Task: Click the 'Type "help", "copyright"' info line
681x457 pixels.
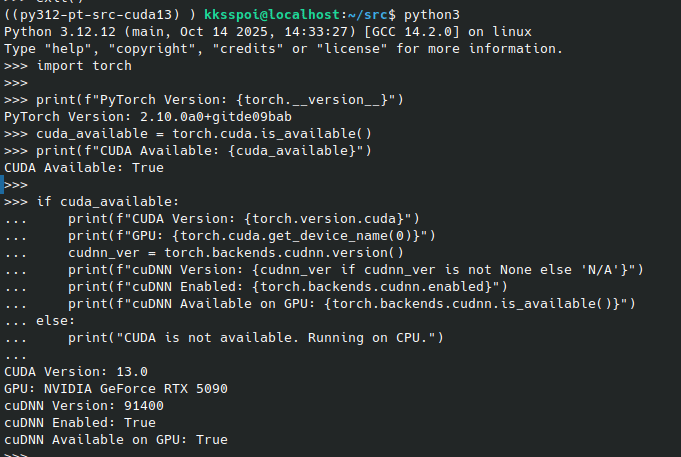Action: click(x=284, y=49)
